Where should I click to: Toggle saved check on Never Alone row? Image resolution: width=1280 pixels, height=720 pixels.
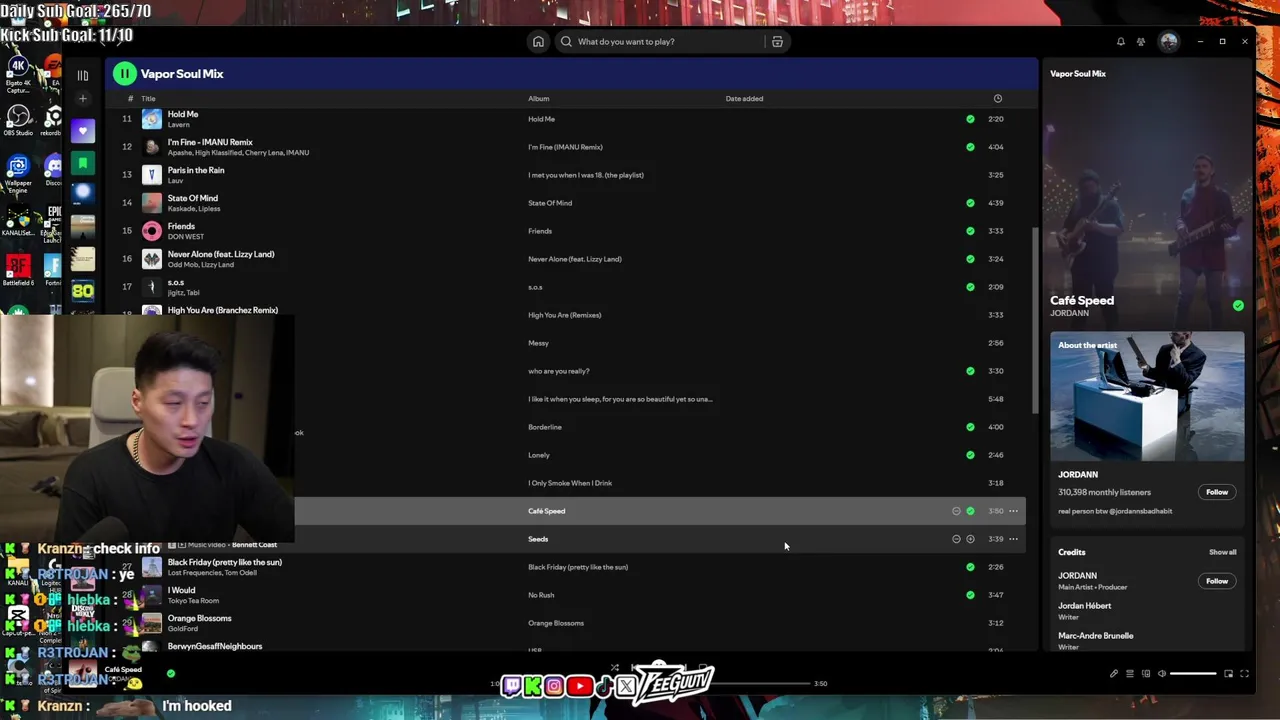[970, 259]
